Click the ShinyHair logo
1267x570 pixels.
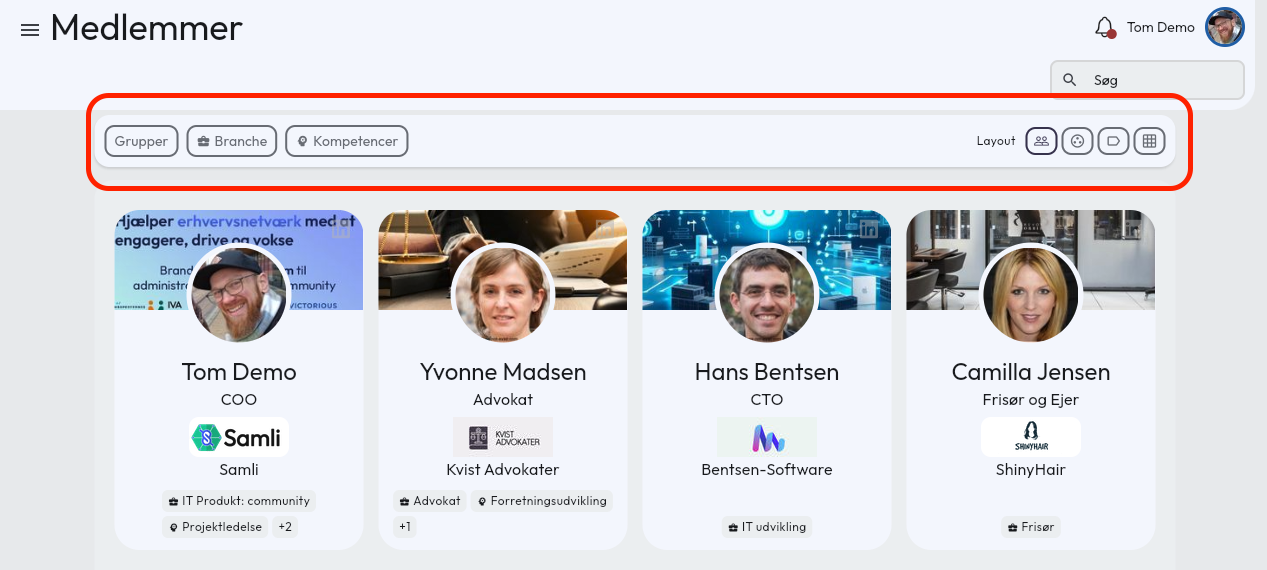1031,437
